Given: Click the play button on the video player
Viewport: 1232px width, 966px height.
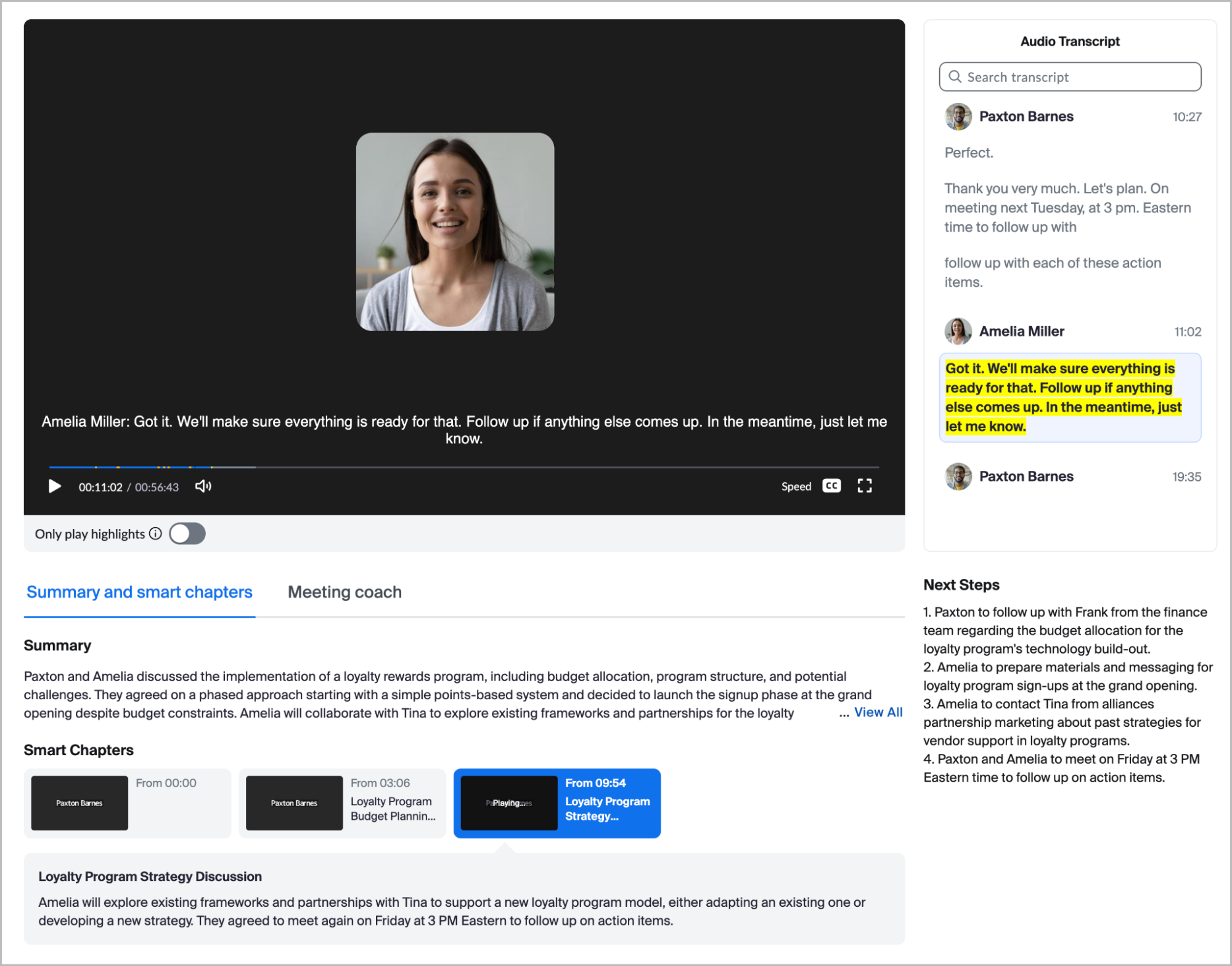Looking at the screenshot, I should click(54, 486).
